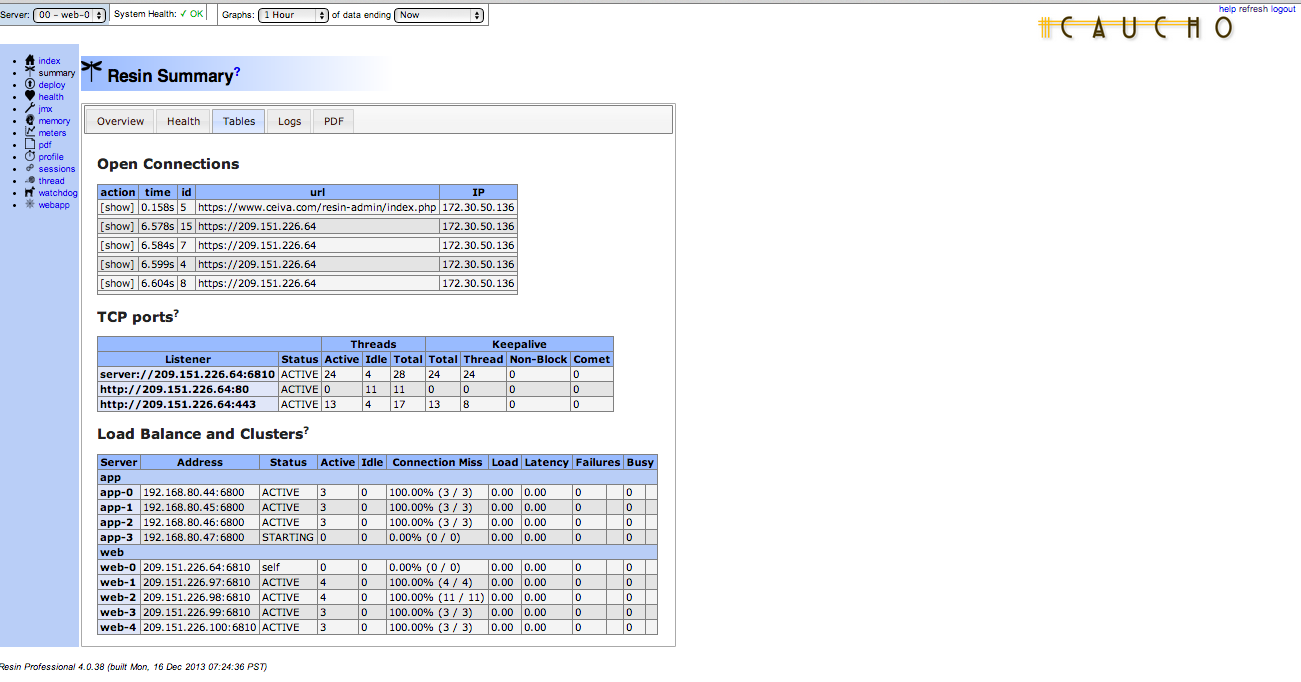Click the head icon beside memory
Image resolution: width=1301 pixels, height=682 pixels.
click(x=30, y=121)
